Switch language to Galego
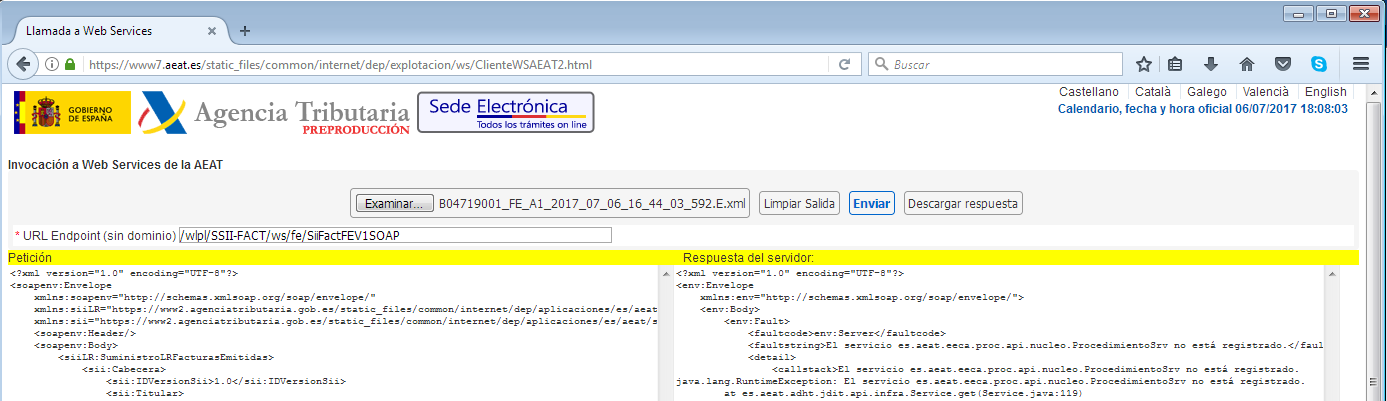 click(1206, 92)
